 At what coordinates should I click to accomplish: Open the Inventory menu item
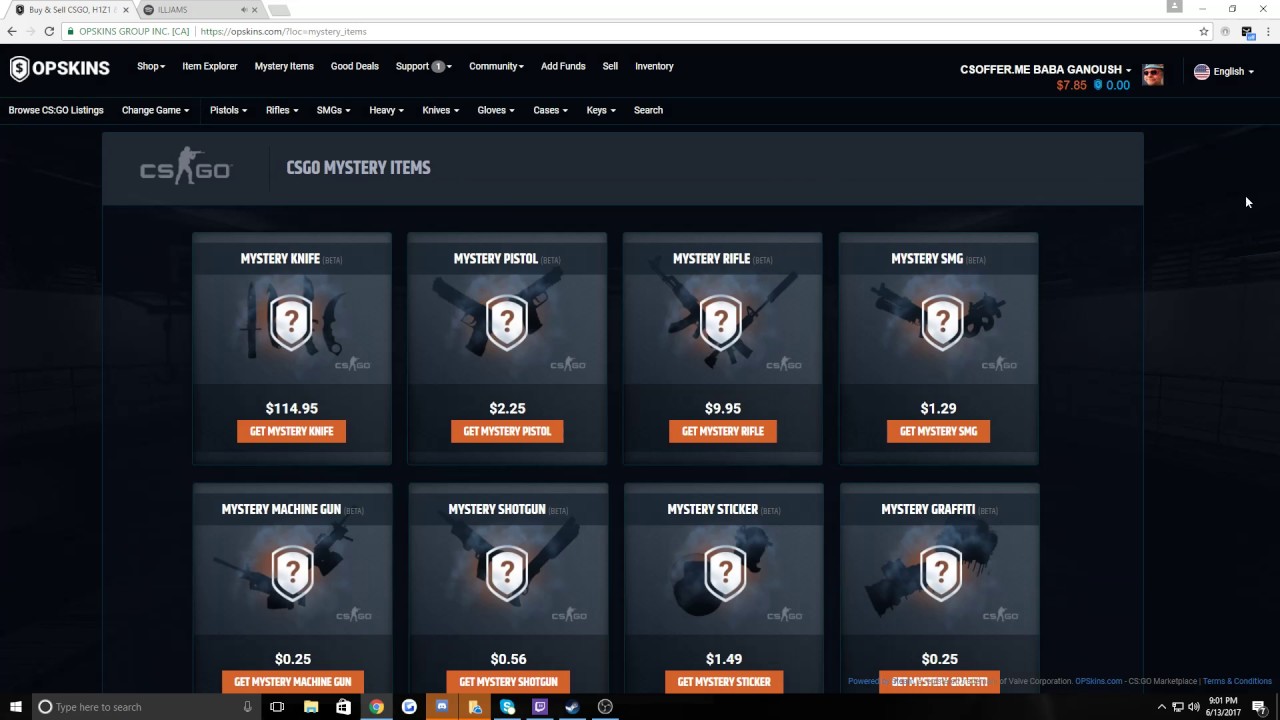pyautogui.click(x=654, y=66)
